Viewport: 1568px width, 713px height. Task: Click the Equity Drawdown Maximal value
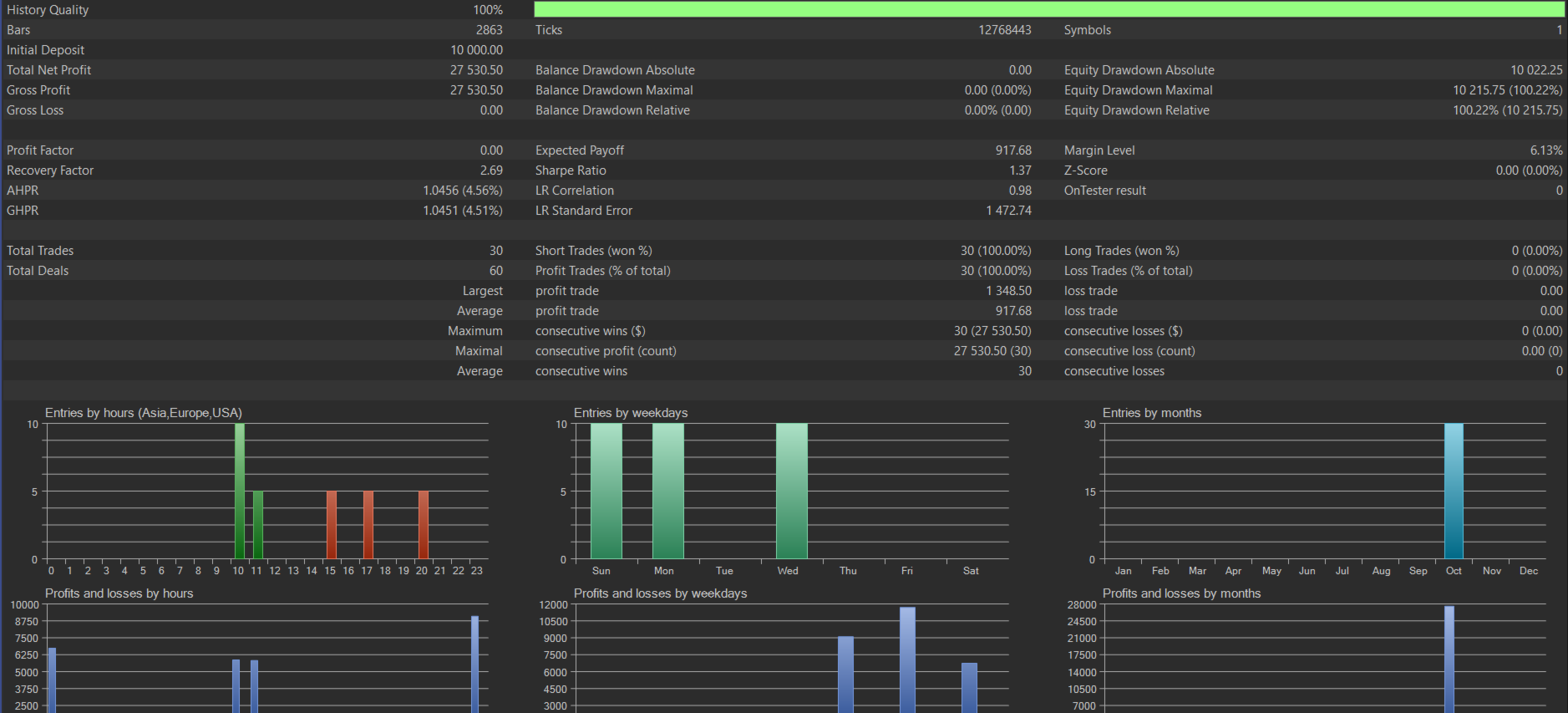pyautogui.click(x=1507, y=90)
